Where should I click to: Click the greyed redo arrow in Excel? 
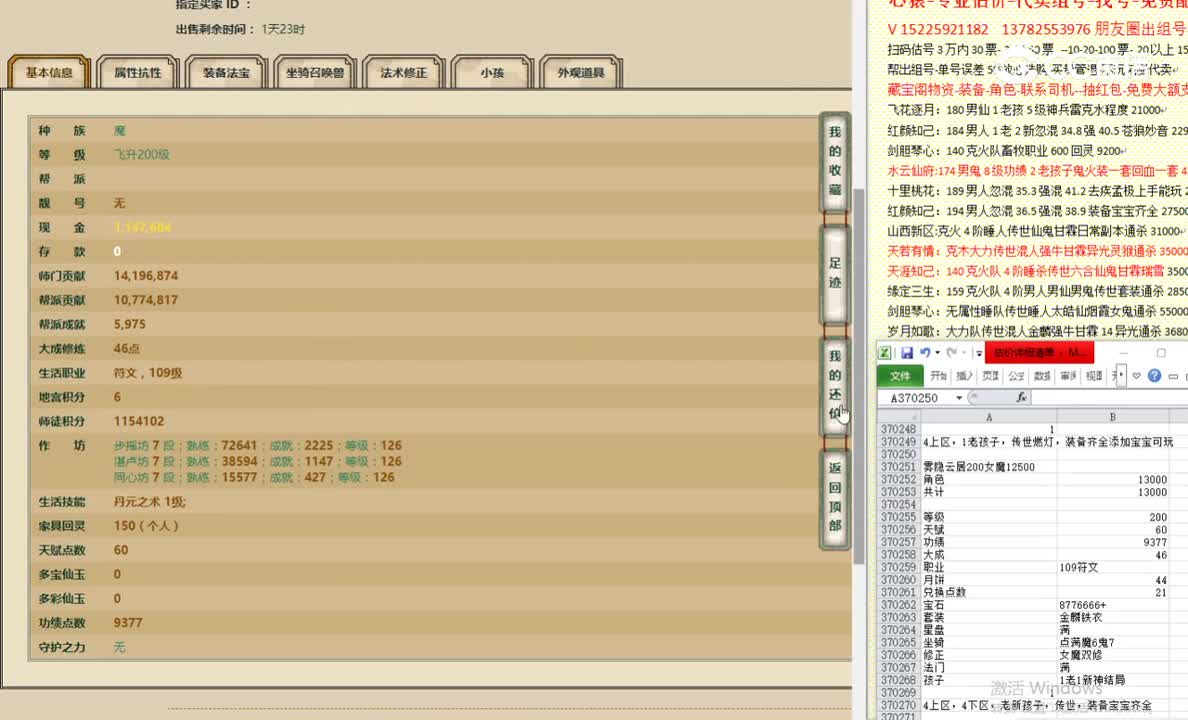coord(951,353)
